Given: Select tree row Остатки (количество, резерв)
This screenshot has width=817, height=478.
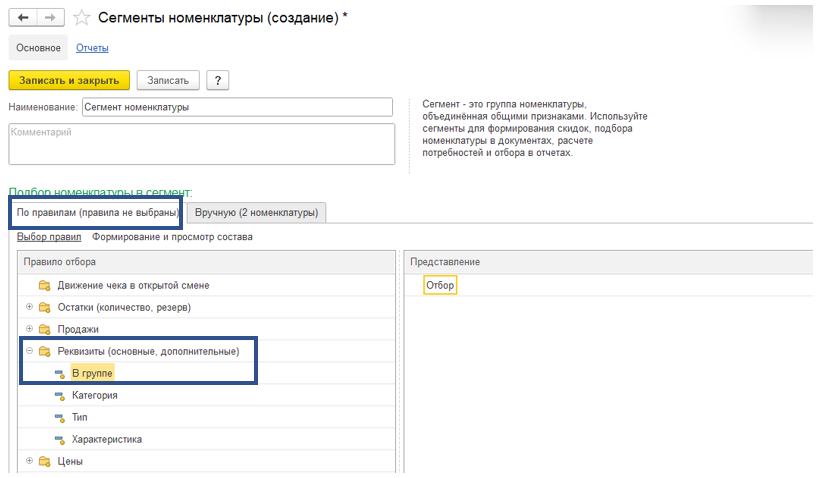Looking at the screenshot, I should click(x=206, y=308).
